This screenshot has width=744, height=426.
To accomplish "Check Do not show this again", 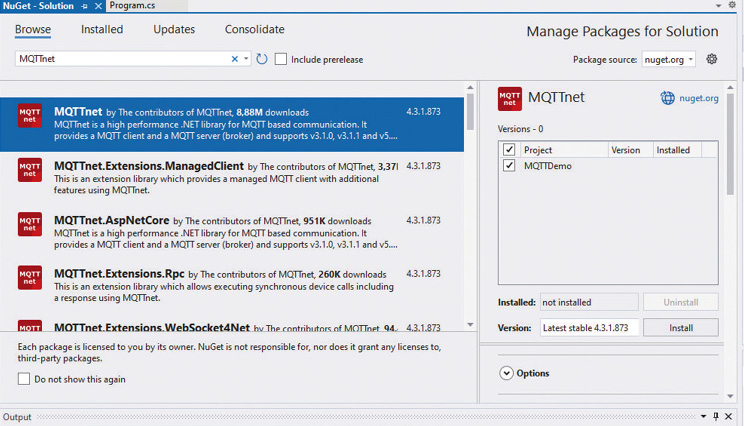I will click(x=24, y=379).
